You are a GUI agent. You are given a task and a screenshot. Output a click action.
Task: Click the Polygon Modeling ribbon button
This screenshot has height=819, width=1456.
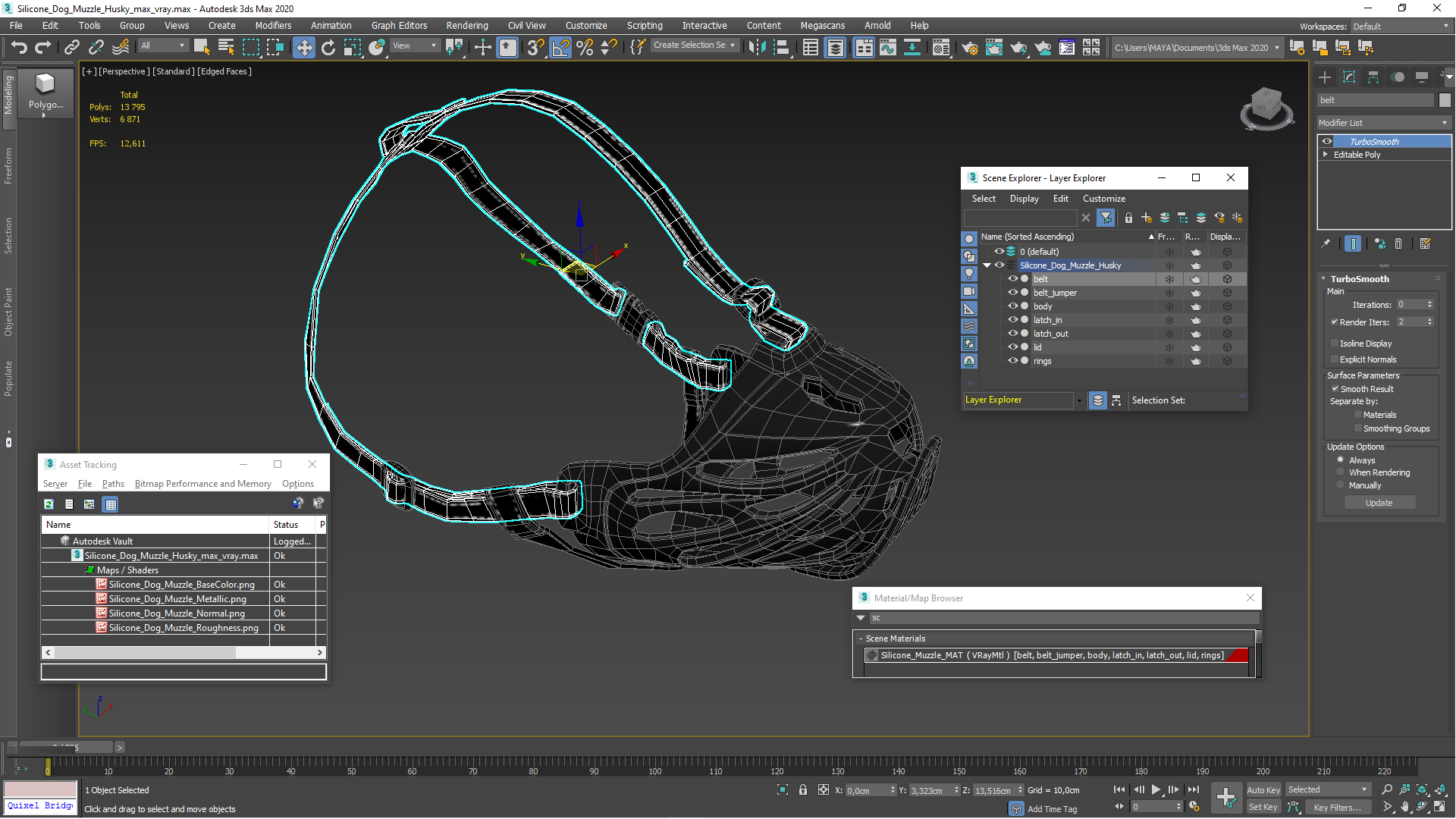pyautogui.click(x=45, y=93)
